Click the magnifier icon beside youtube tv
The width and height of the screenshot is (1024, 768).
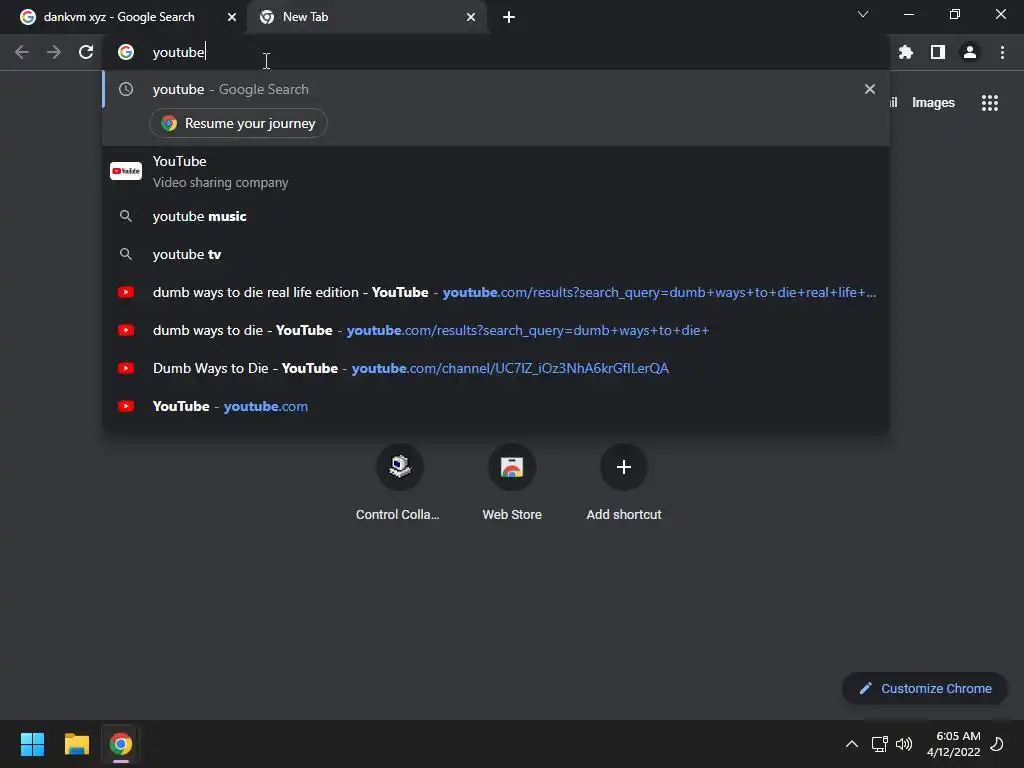tap(126, 254)
